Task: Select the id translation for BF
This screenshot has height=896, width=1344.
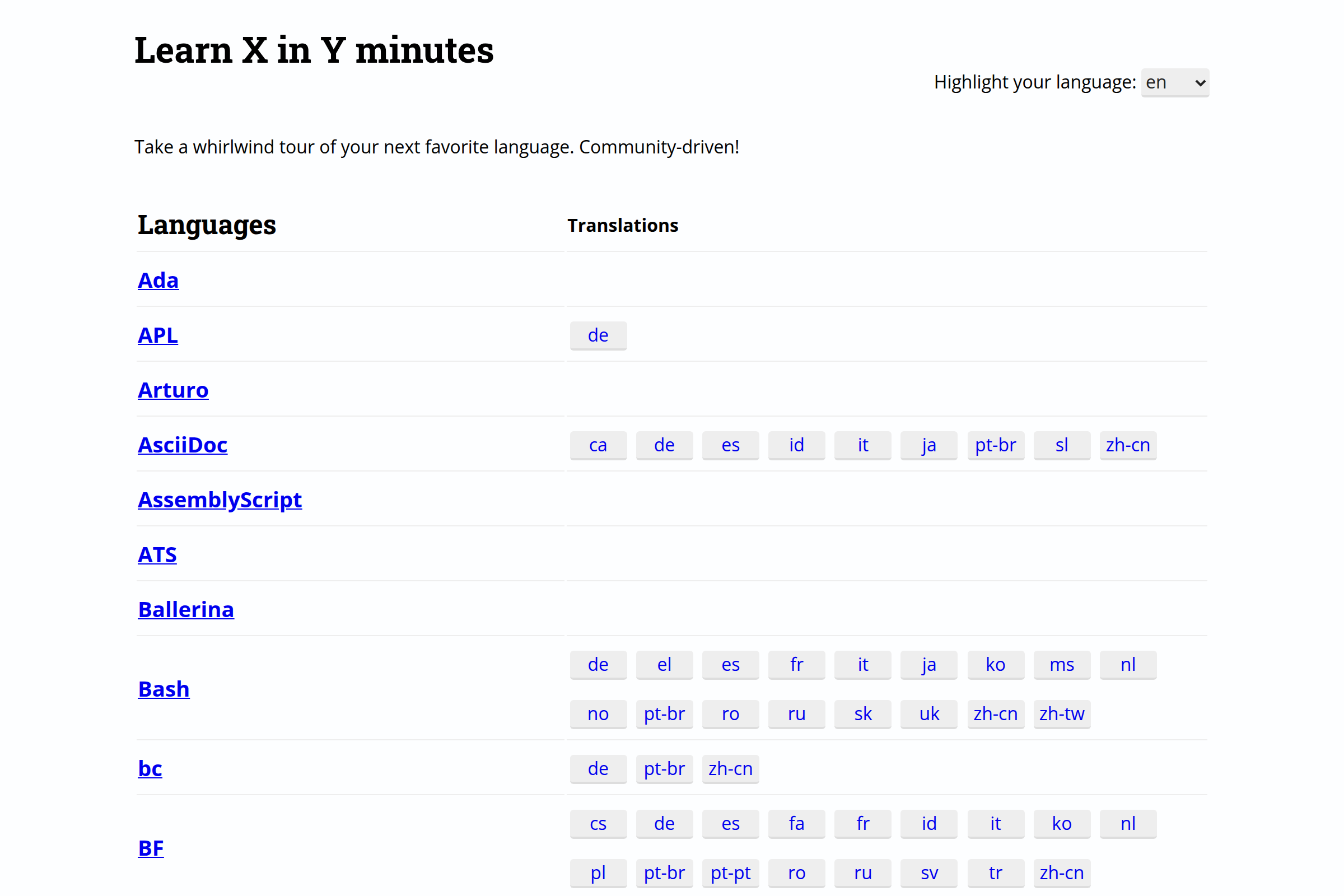Action: [x=929, y=823]
